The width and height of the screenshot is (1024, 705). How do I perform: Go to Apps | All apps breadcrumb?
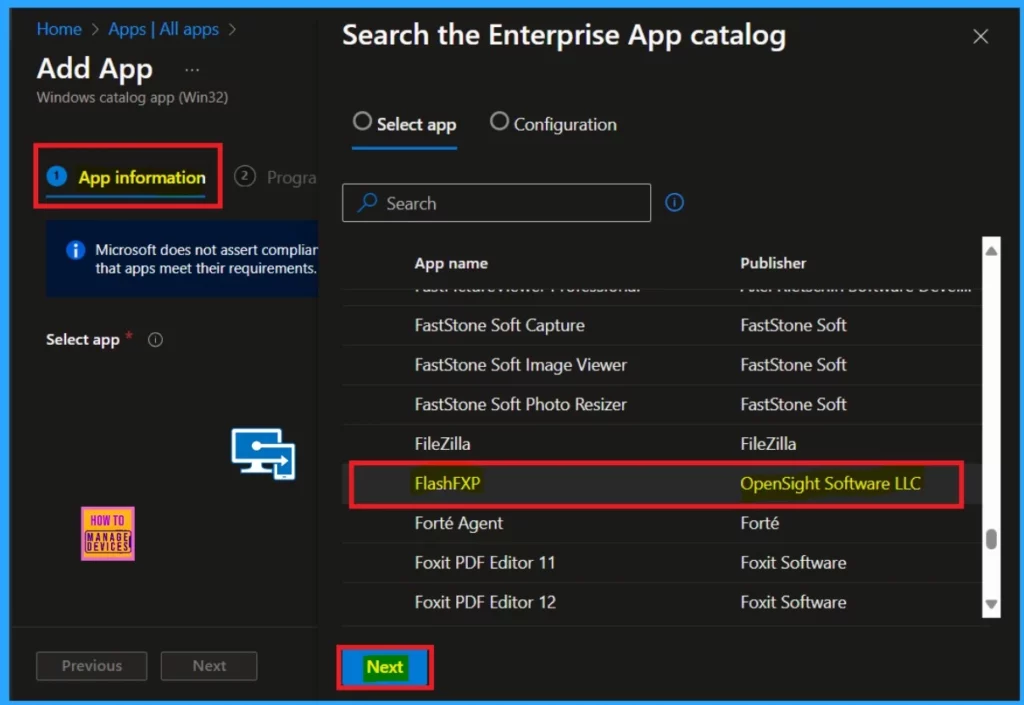point(163,29)
